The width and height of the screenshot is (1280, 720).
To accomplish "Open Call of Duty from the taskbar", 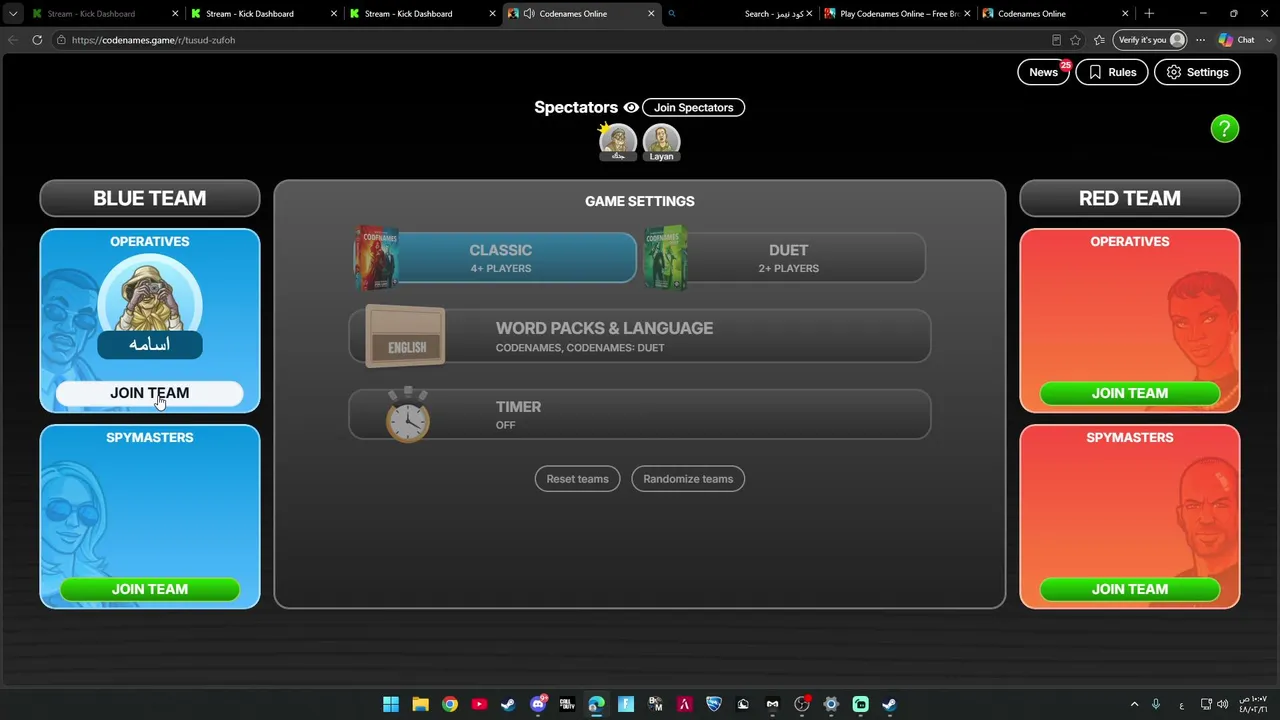I will [567, 704].
